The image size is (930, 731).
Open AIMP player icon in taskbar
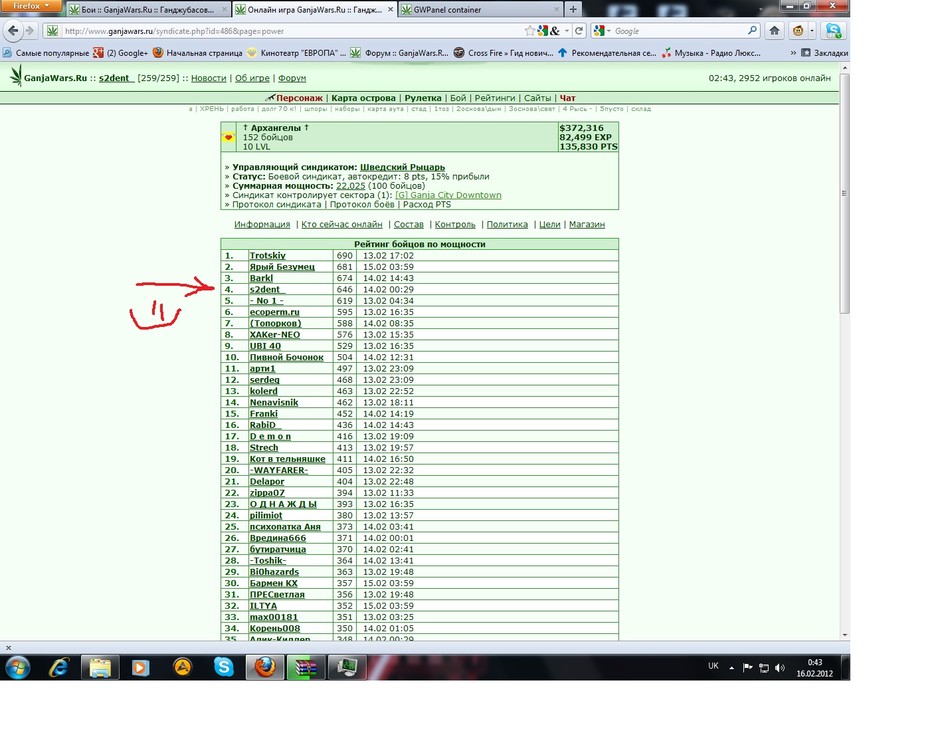182,668
